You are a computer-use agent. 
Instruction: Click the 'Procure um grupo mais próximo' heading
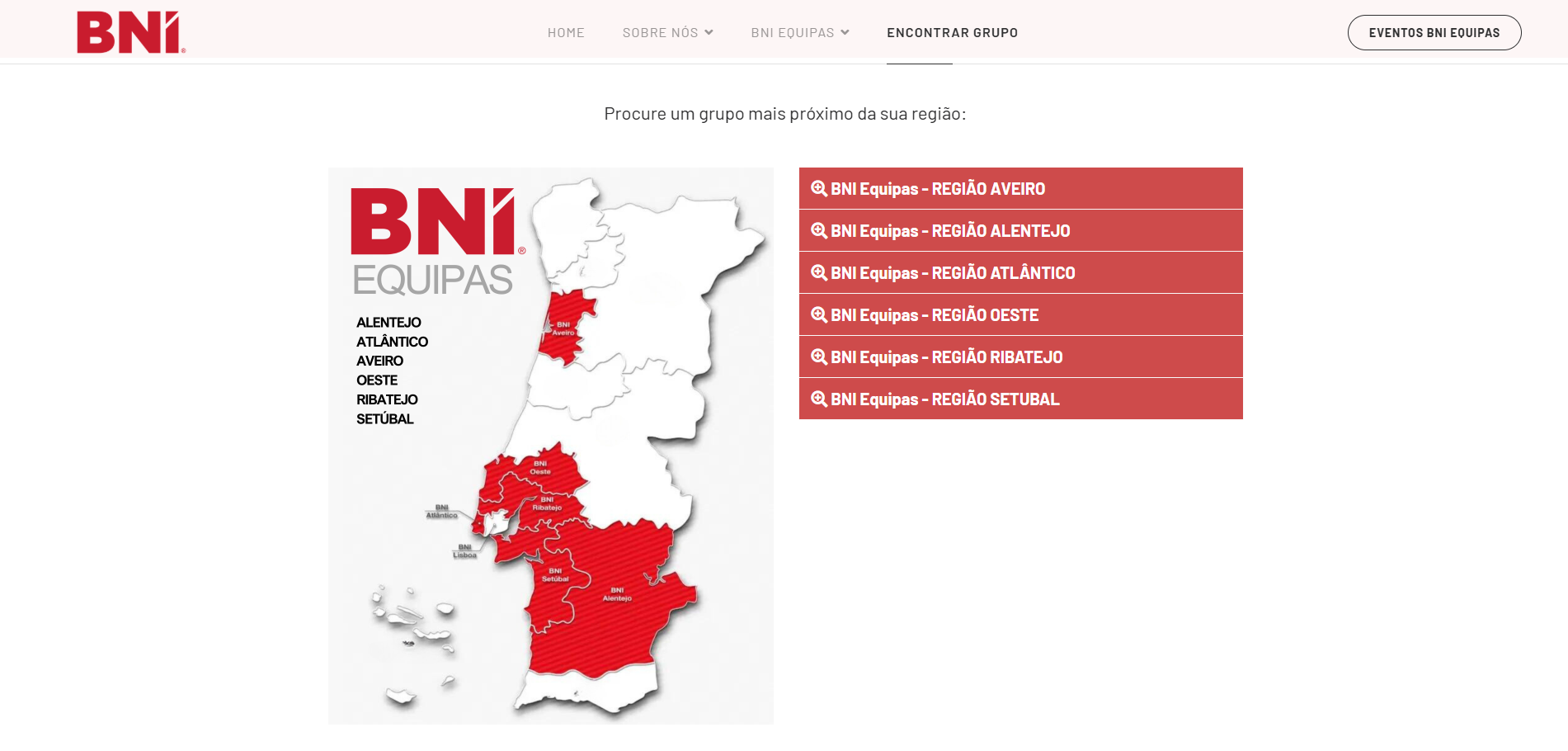[x=784, y=114]
